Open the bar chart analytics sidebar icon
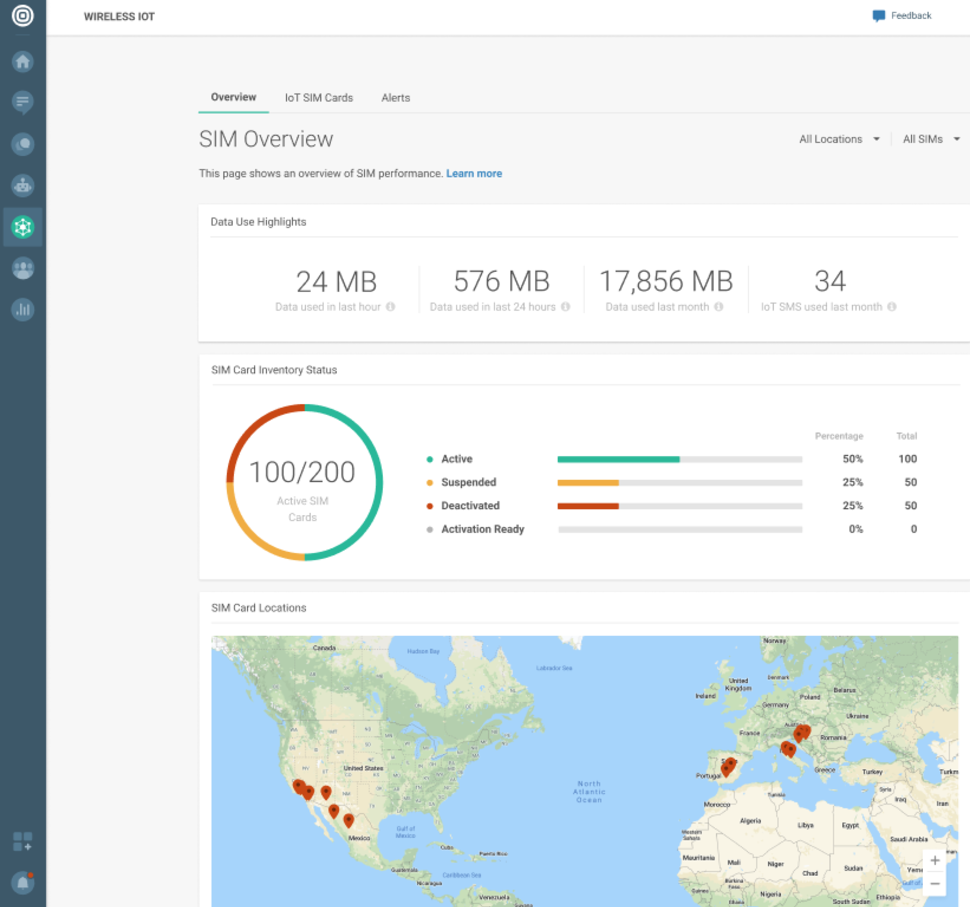This screenshot has height=907, width=970. (x=22, y=309)
